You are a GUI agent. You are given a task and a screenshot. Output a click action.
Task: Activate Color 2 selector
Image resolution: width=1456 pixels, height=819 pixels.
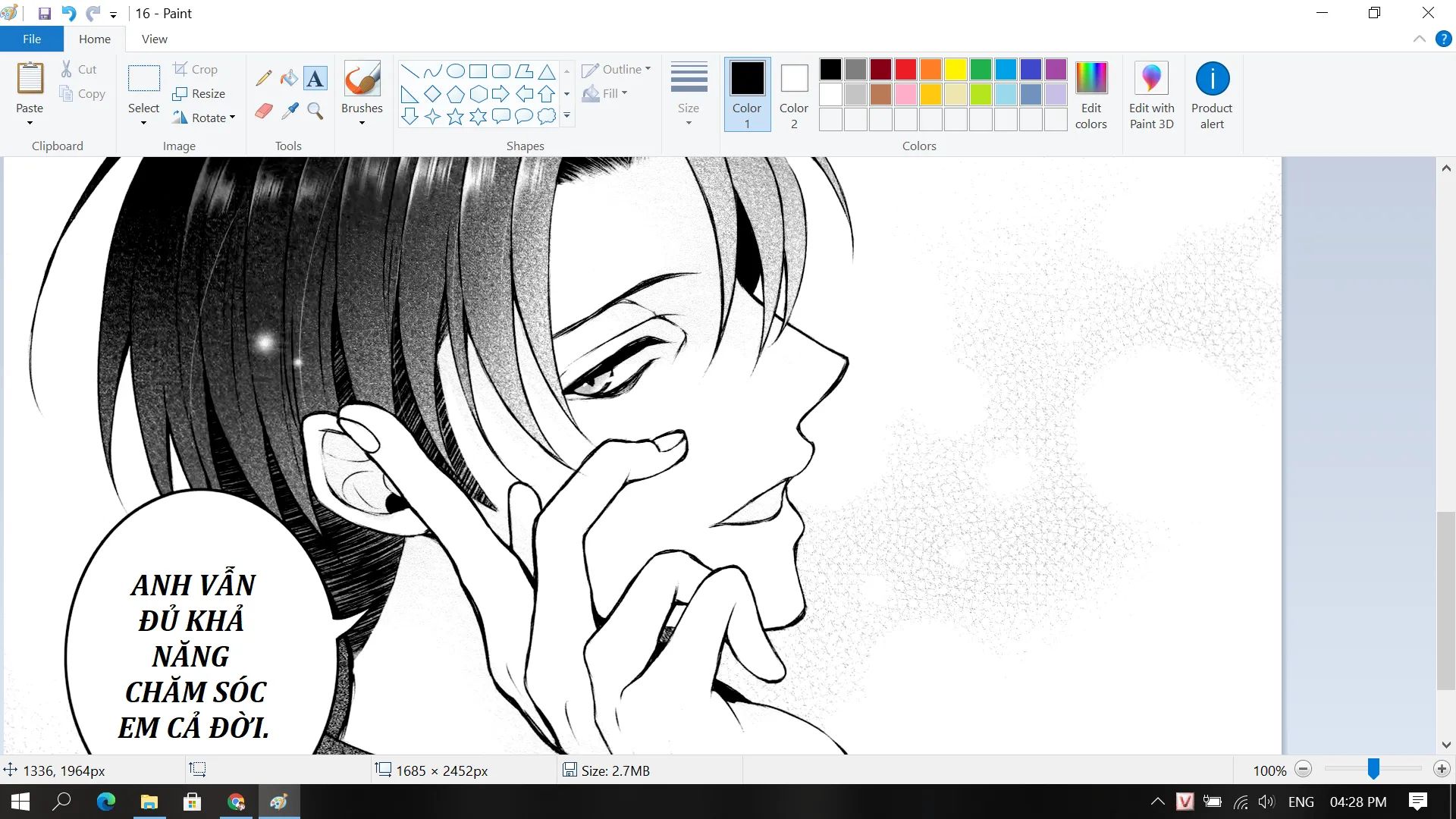[794, 94]
